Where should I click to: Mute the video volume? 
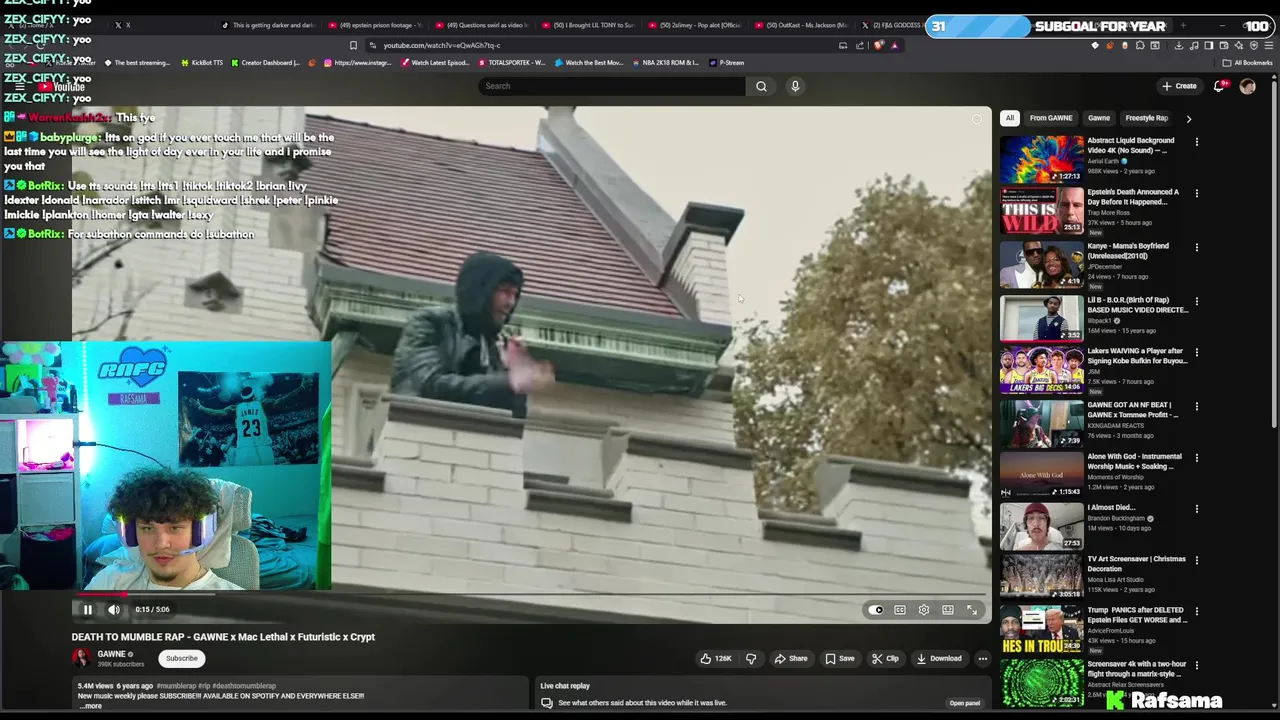coord(114,609)
